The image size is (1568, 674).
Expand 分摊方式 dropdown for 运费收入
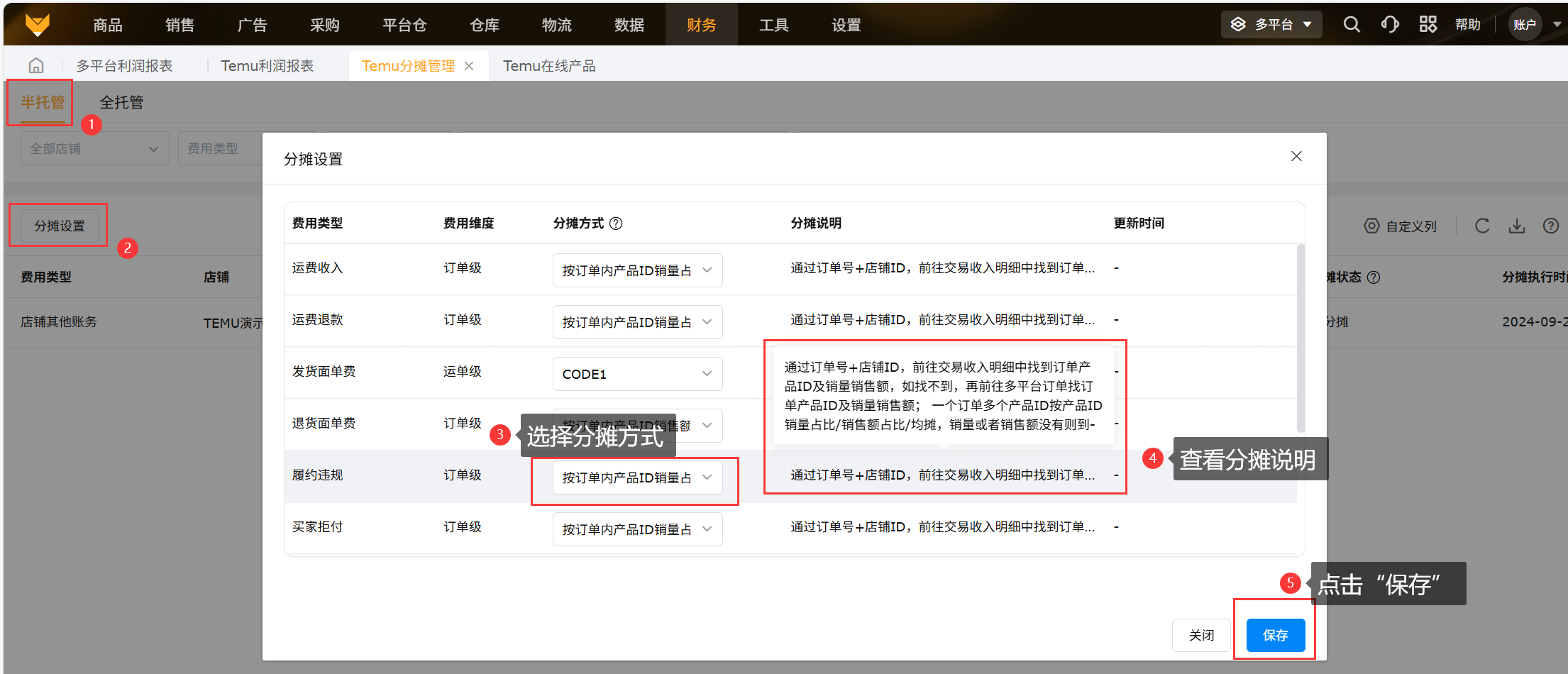[x=637, y=270]
